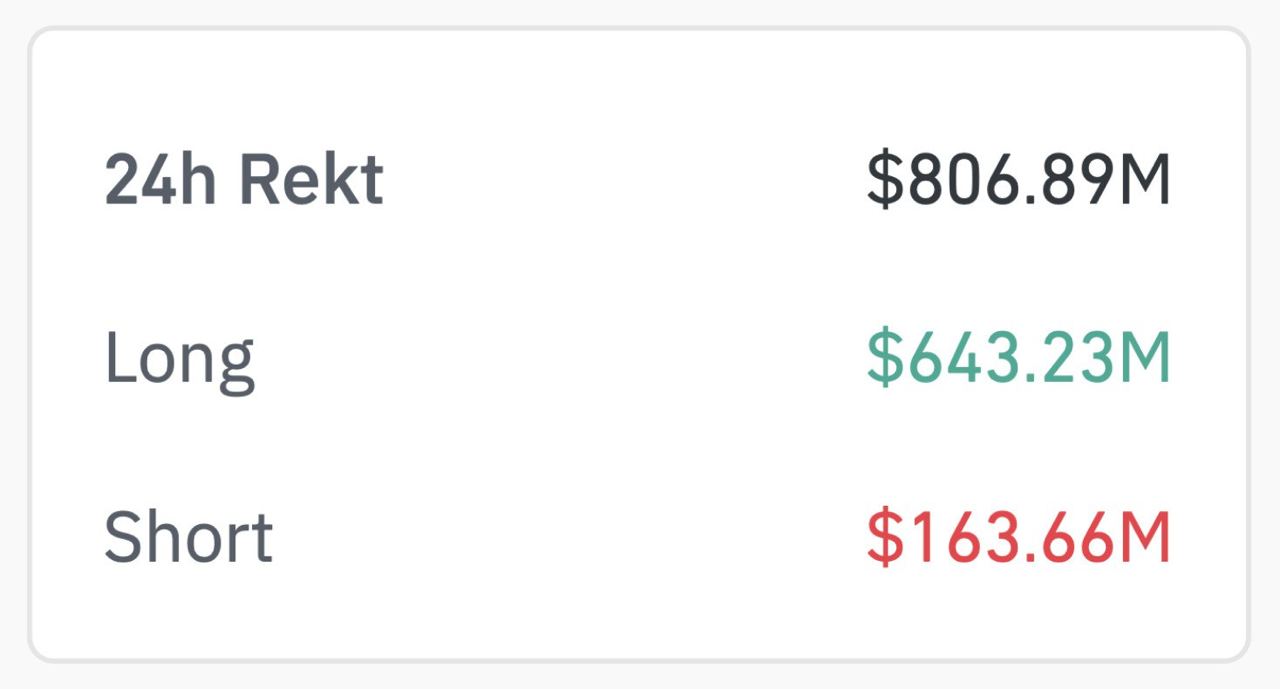
Task: Select the red $163.66M short value
Action: pyautogui.click(x=1018, y=536)
